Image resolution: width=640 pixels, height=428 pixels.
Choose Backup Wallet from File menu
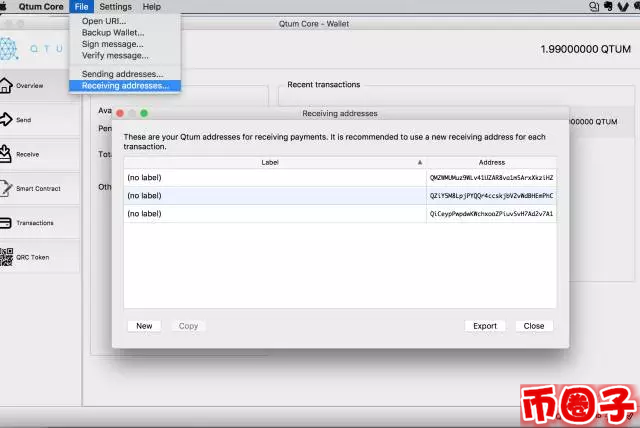(x=112, y=32)
